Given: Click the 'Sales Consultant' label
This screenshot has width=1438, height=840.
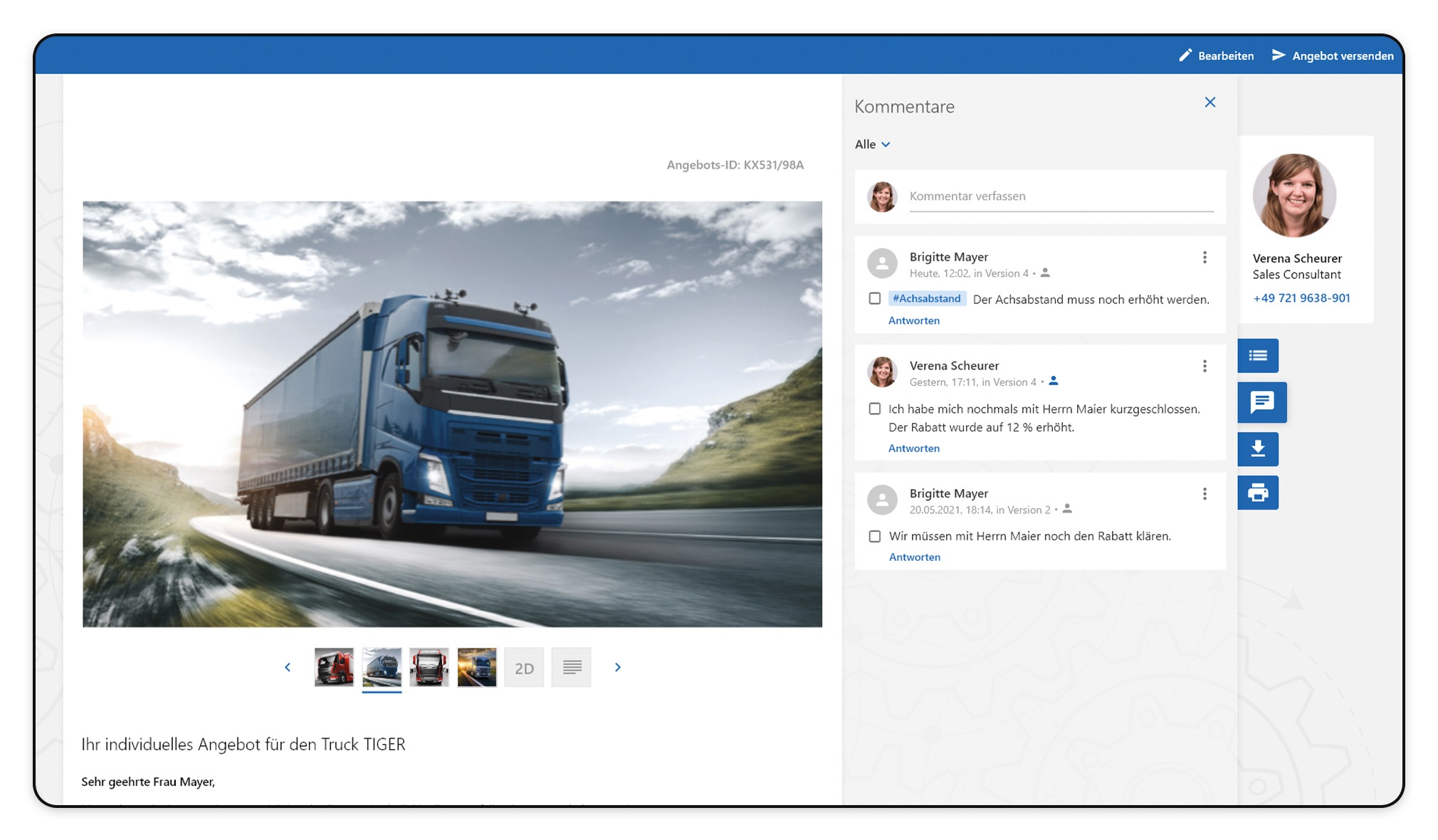Looking at the screenshot, I should click(x=1296, y=274).
